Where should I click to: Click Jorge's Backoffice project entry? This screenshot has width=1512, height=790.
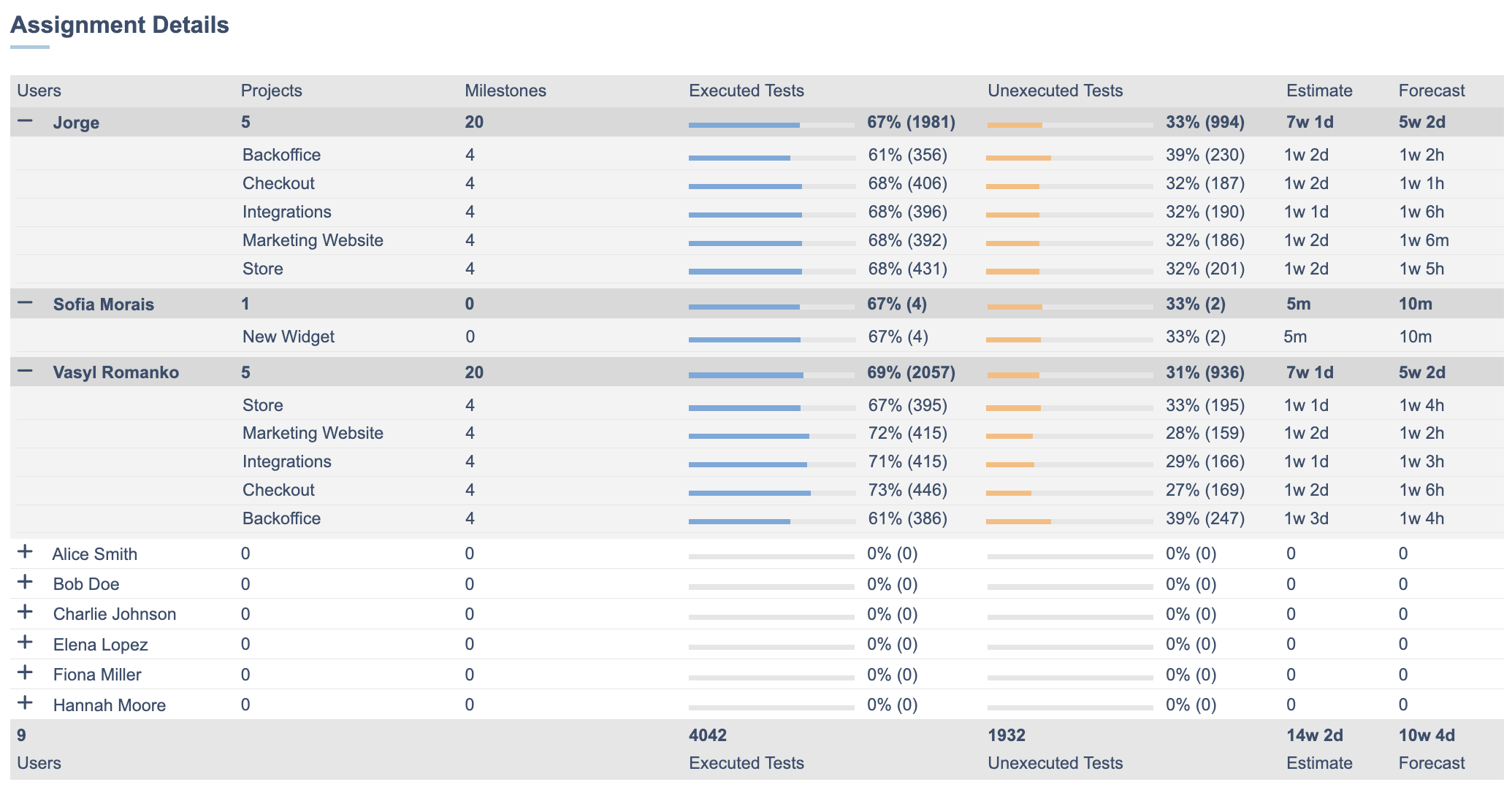coord(281,155)
